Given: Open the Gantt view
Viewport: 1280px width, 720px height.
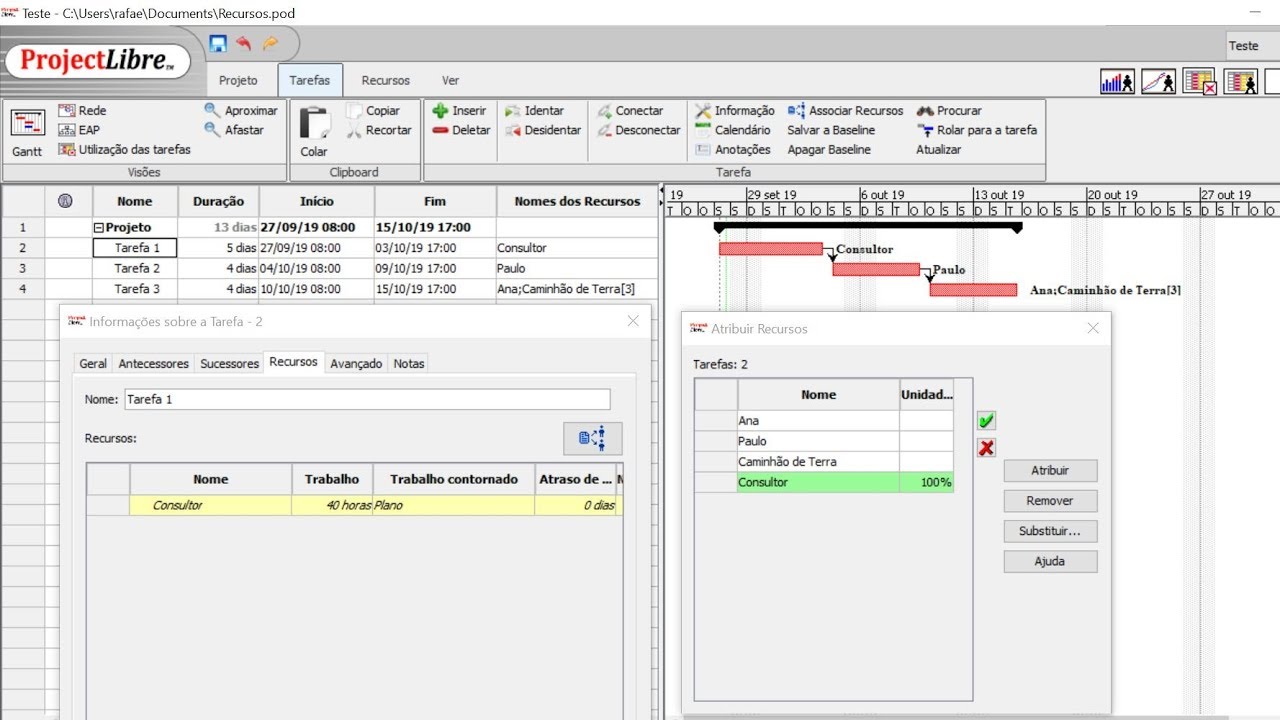Looking at the screenshot, I should 27,132.
